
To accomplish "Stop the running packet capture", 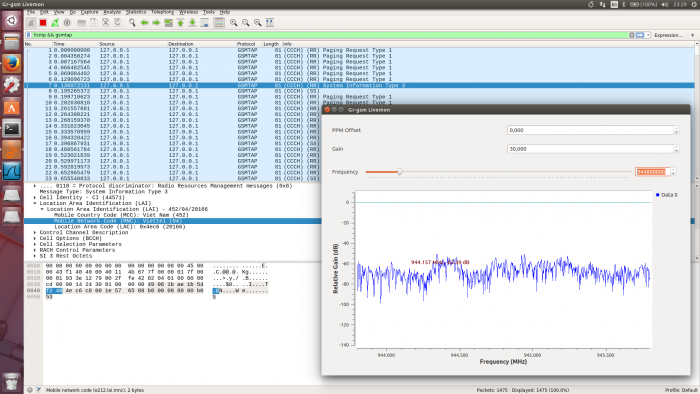I will tap(43, 23).
